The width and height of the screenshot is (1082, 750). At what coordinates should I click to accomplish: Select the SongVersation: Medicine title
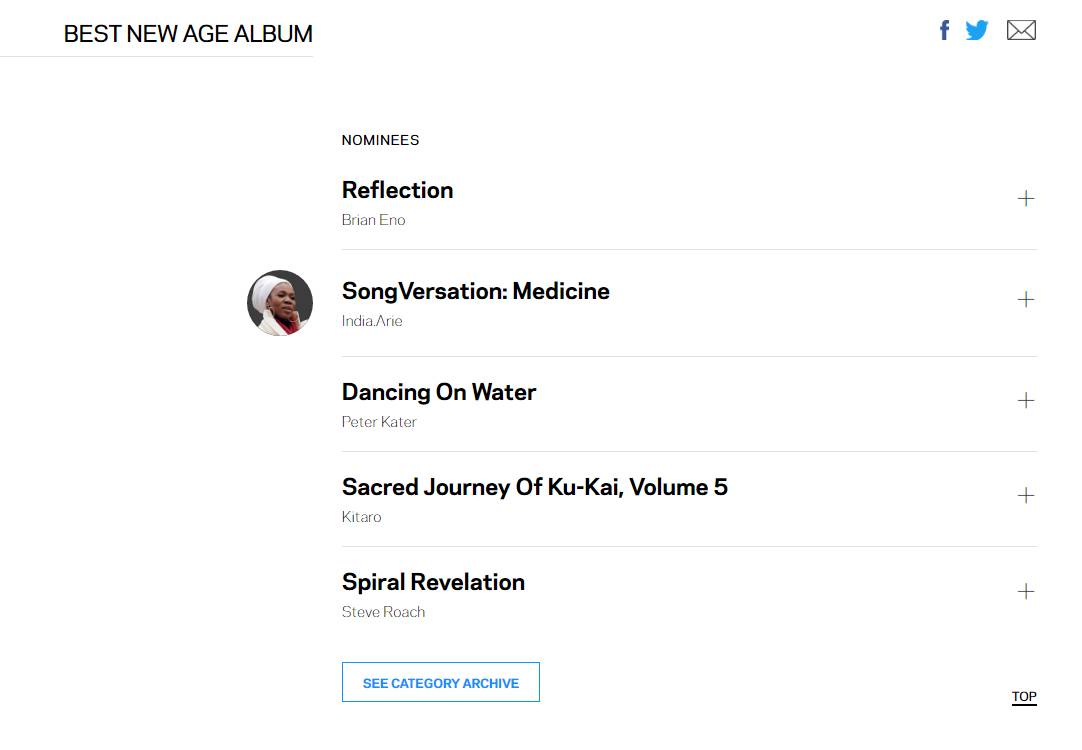pos(476,291)
